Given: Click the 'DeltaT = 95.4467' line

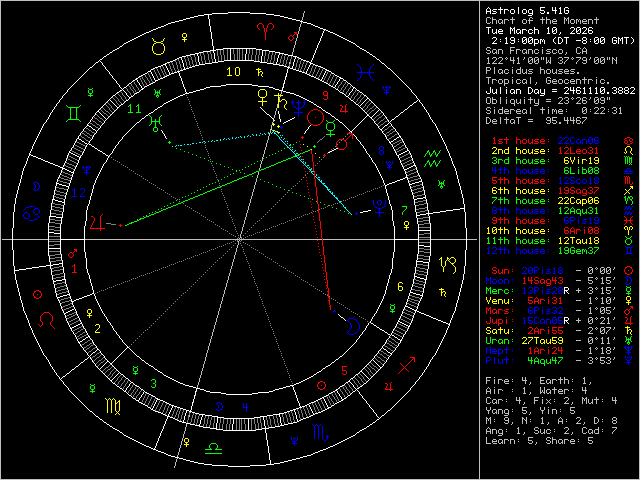Looking at the screenshot, I should (x=536, y=120).
